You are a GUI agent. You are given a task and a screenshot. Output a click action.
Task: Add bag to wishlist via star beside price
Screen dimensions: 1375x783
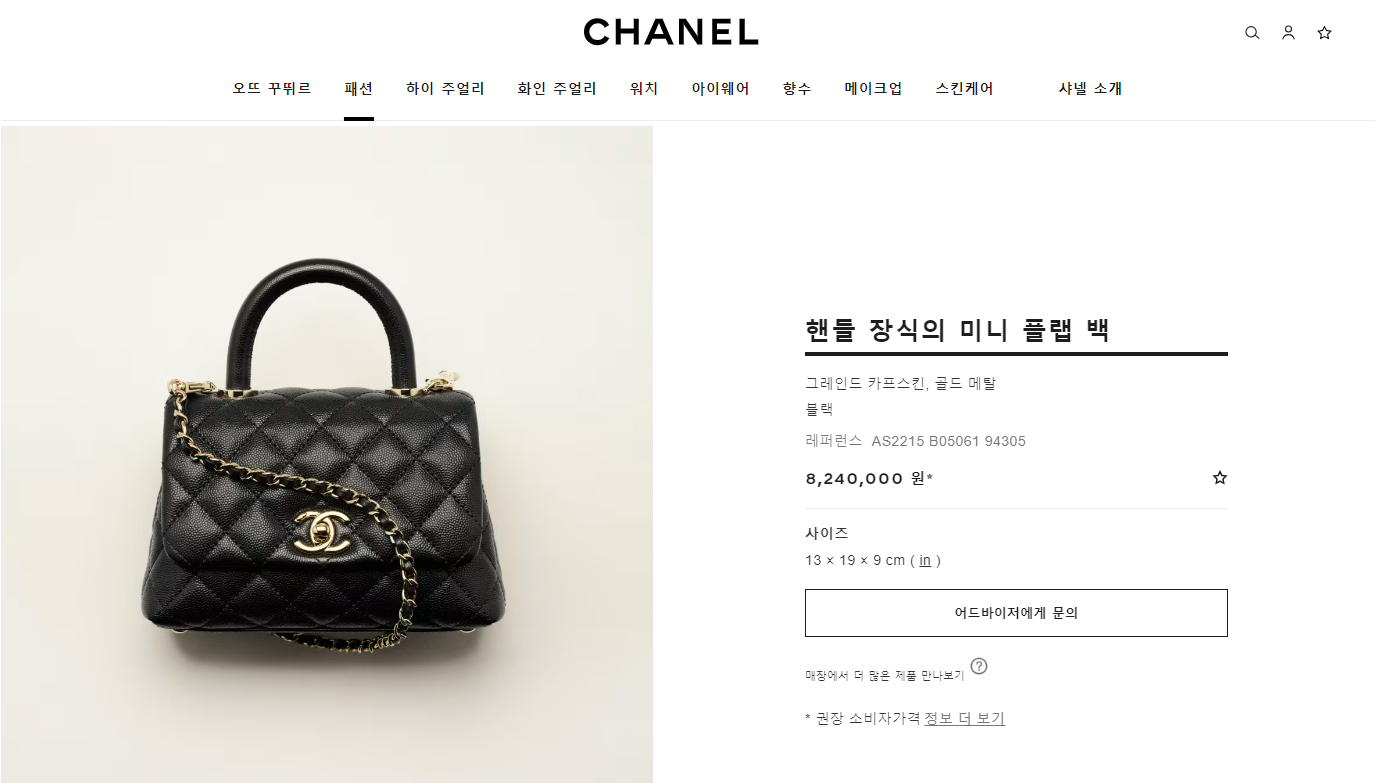click(1219, 478)
